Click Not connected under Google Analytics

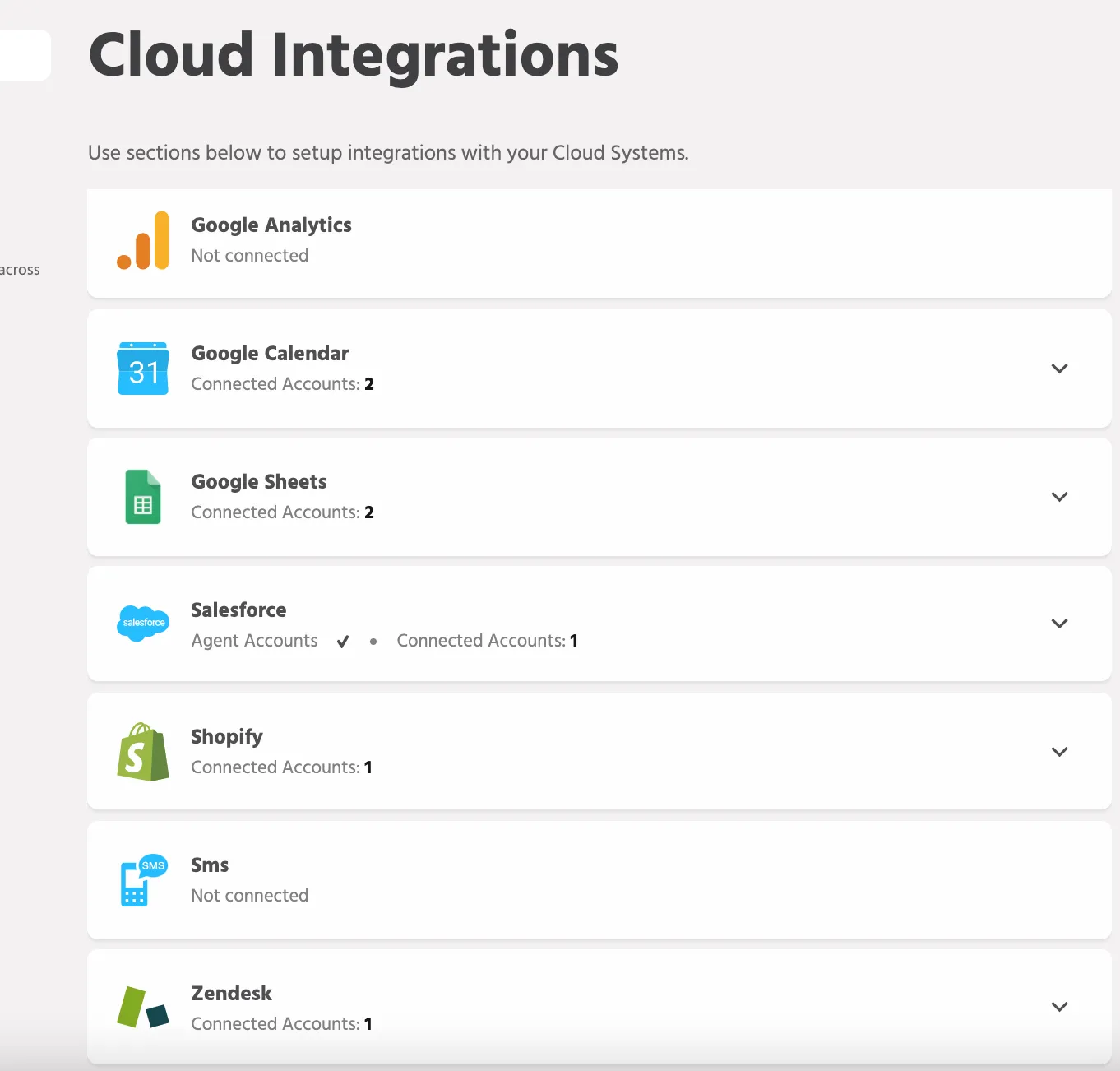click(250, 256)
